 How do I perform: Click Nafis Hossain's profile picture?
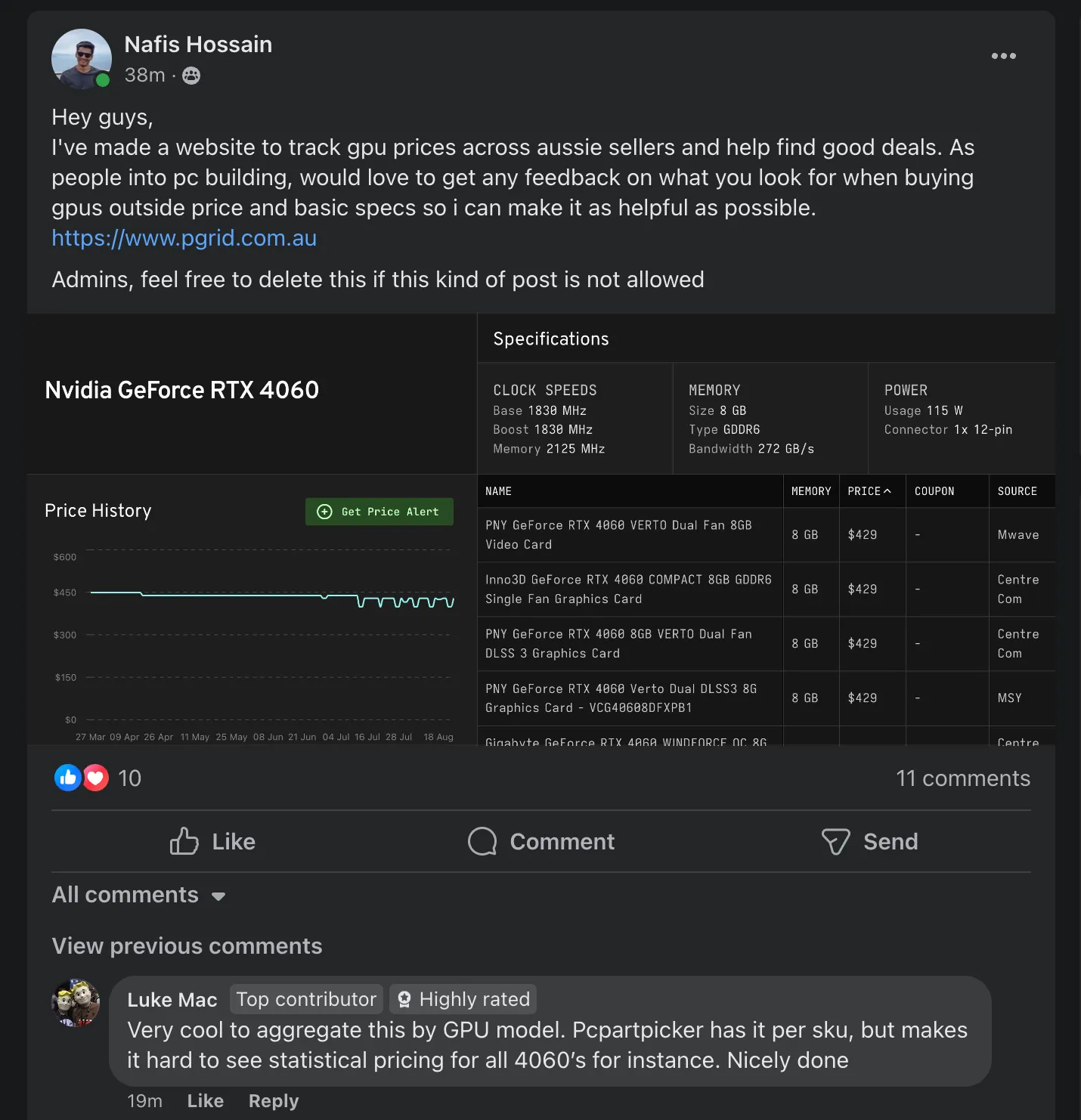pyautogui.click(x=82, y=59)
